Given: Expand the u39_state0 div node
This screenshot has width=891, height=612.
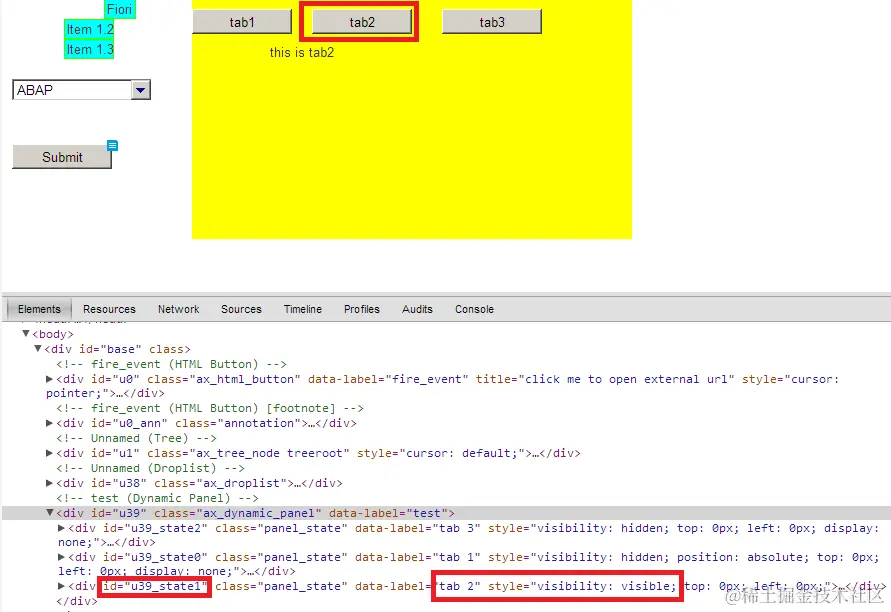Looking at the screenshot, I should [x=61, y=557].
